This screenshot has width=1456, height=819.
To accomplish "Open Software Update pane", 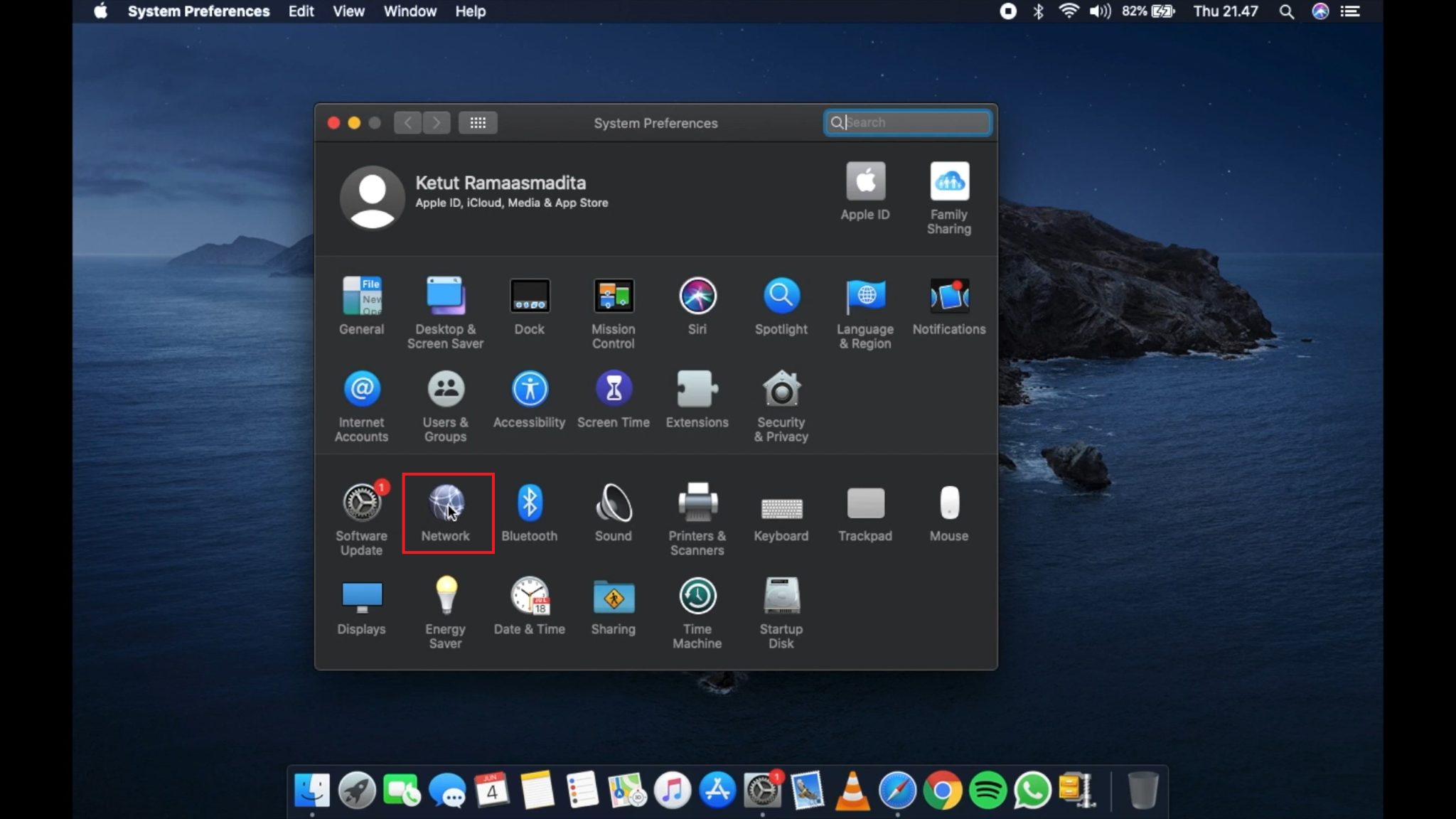I will [x=361, y=520].
